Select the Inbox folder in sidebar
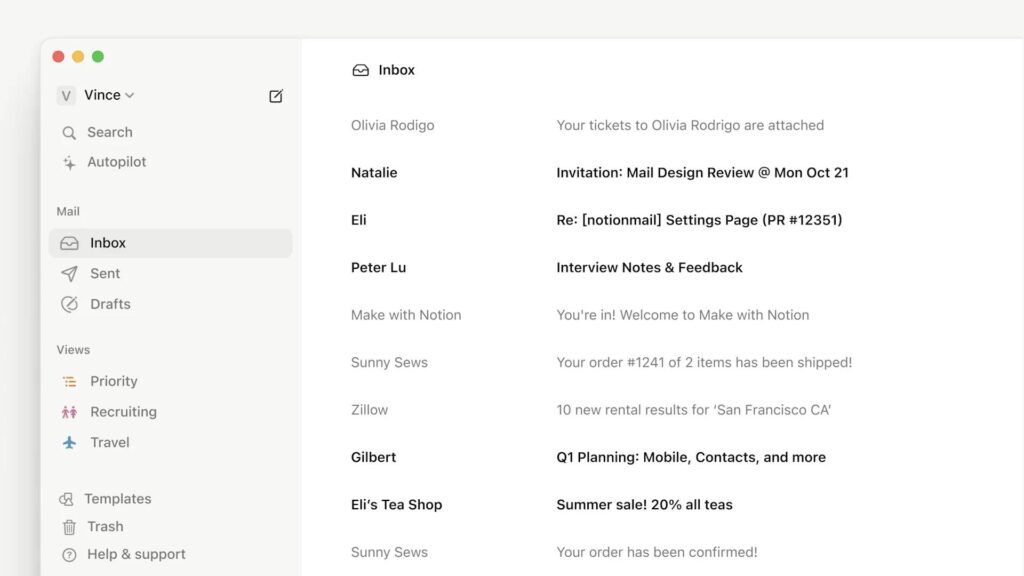The image size is (1024, 576). coord(170,243)
